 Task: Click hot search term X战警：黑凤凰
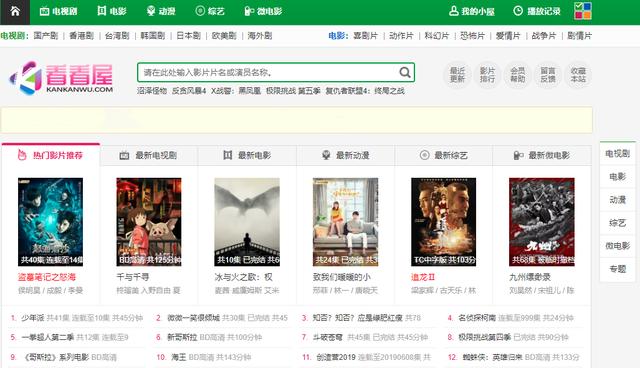click(236, 91)
